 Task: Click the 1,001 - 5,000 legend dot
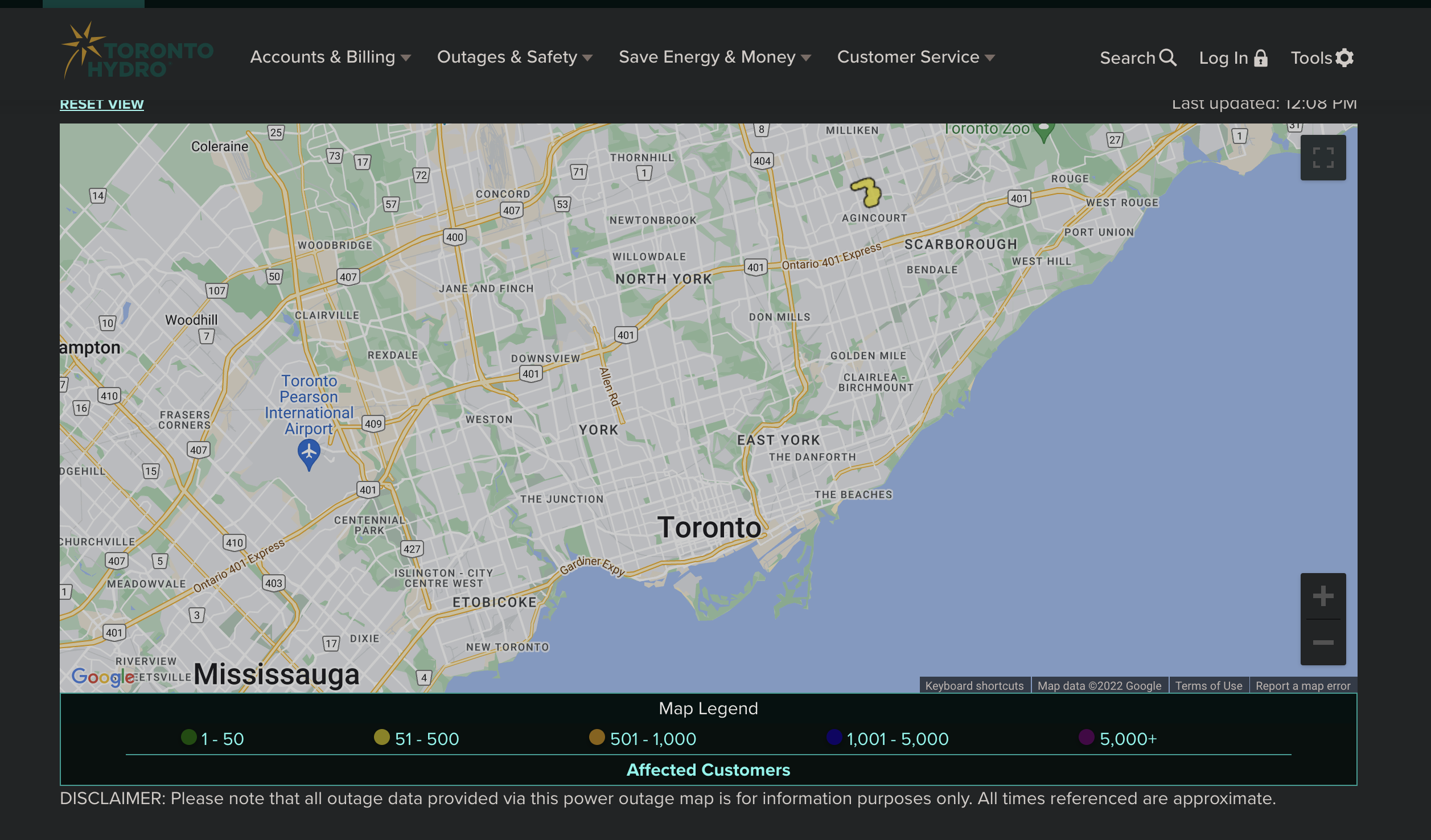[834, 738]
